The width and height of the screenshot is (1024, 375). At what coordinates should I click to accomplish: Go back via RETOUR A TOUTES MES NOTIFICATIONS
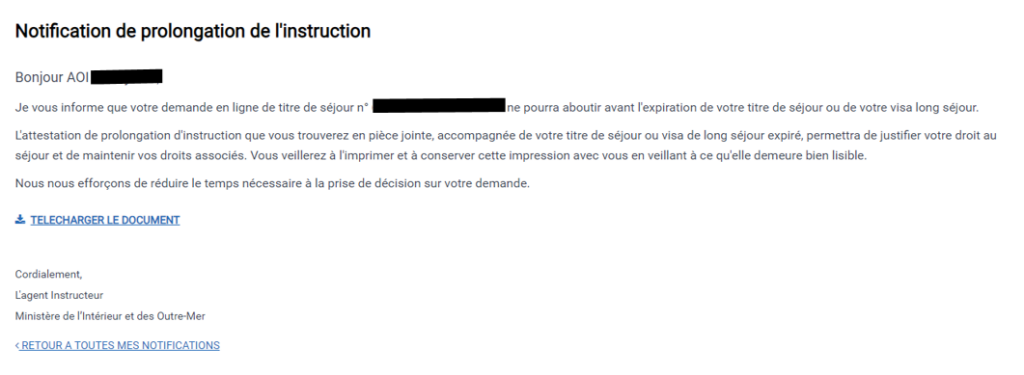coord(120,345)
